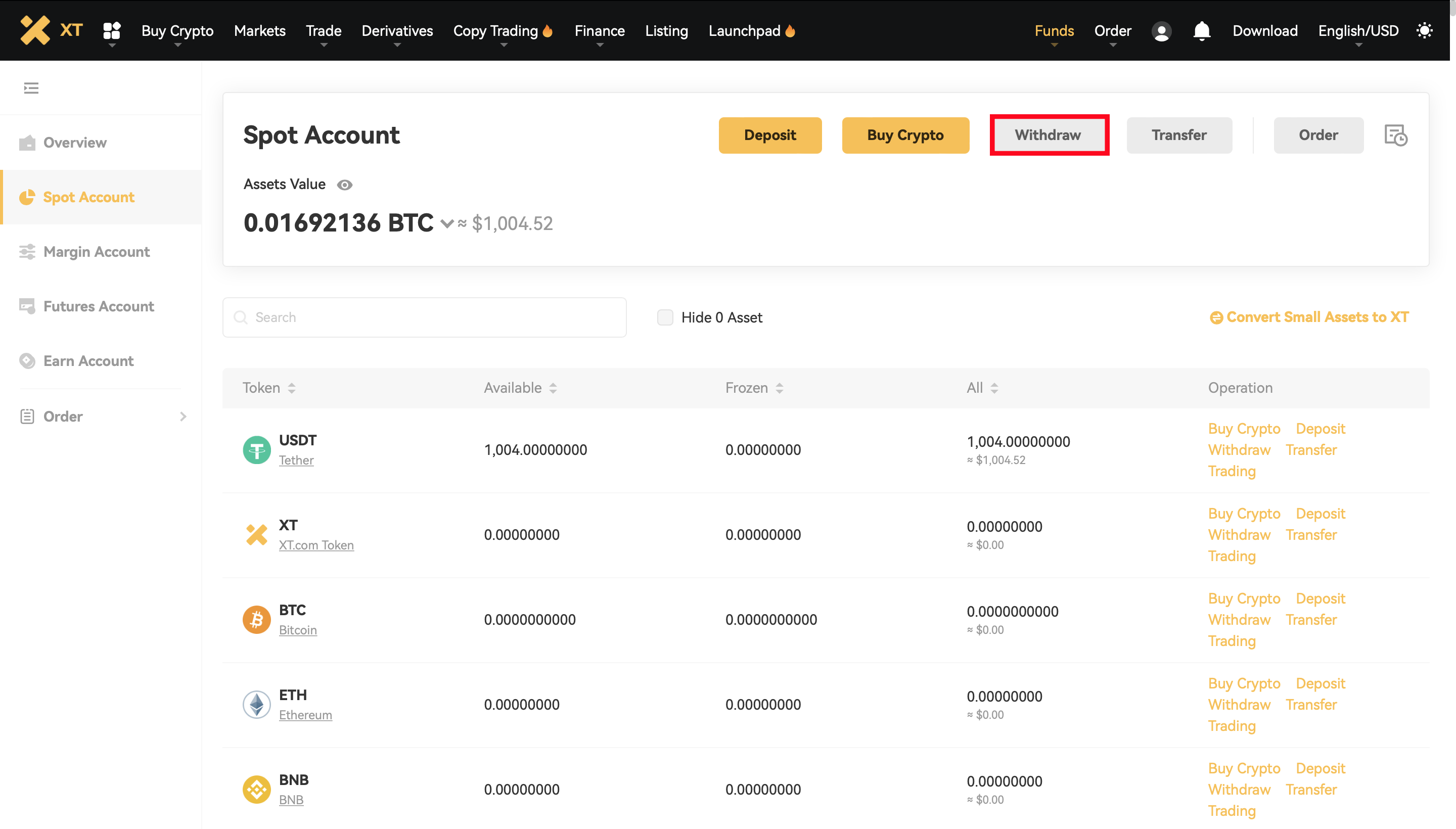The height and width of the screenshot is (829, 1456).
Task: Click the Tether USDT coin icon
Action: (x=256, y=450)
